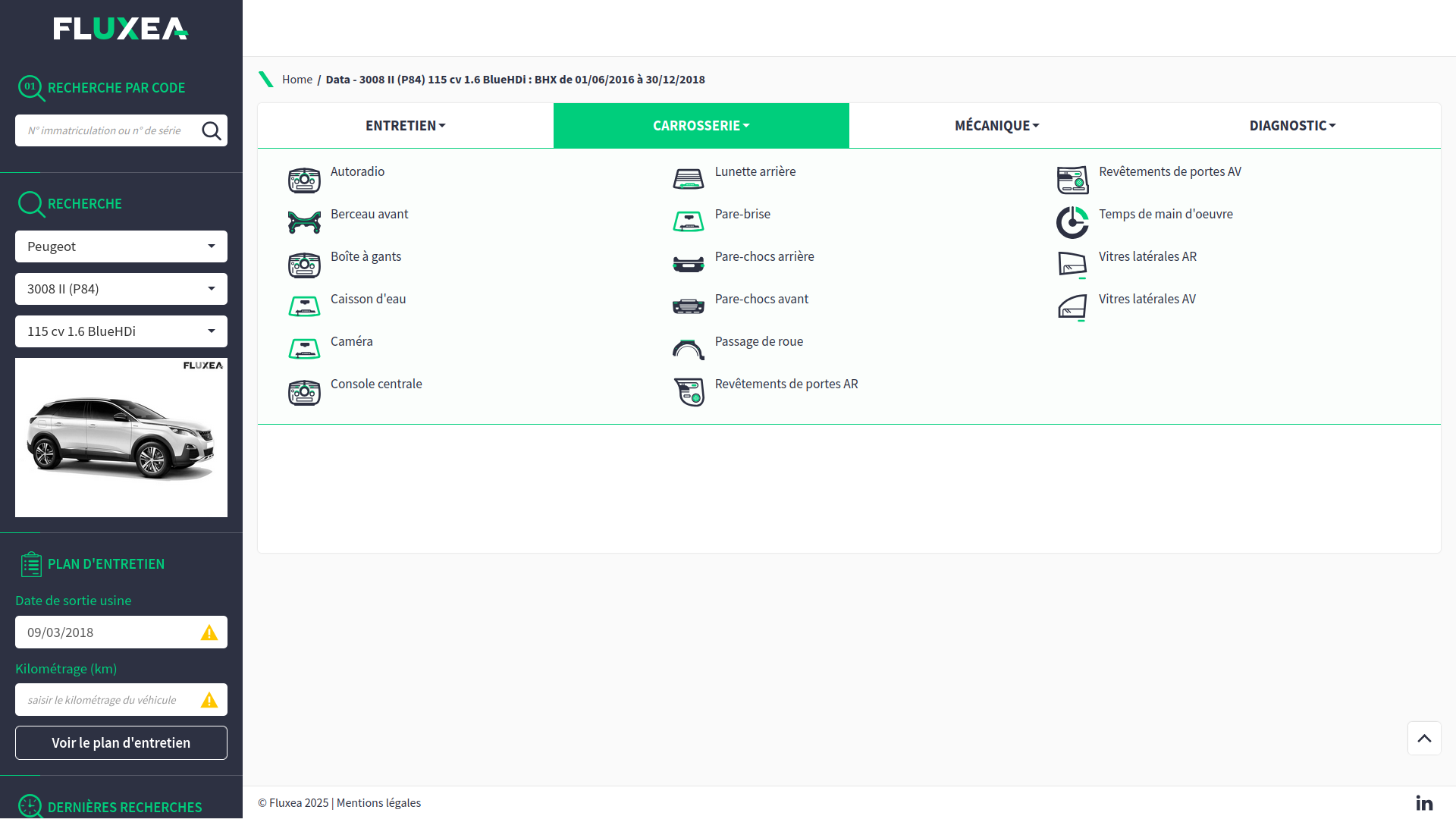Open the Revêtements de portes AR link
Viewport: 1456px width, 819px height.
click(786, 384)
